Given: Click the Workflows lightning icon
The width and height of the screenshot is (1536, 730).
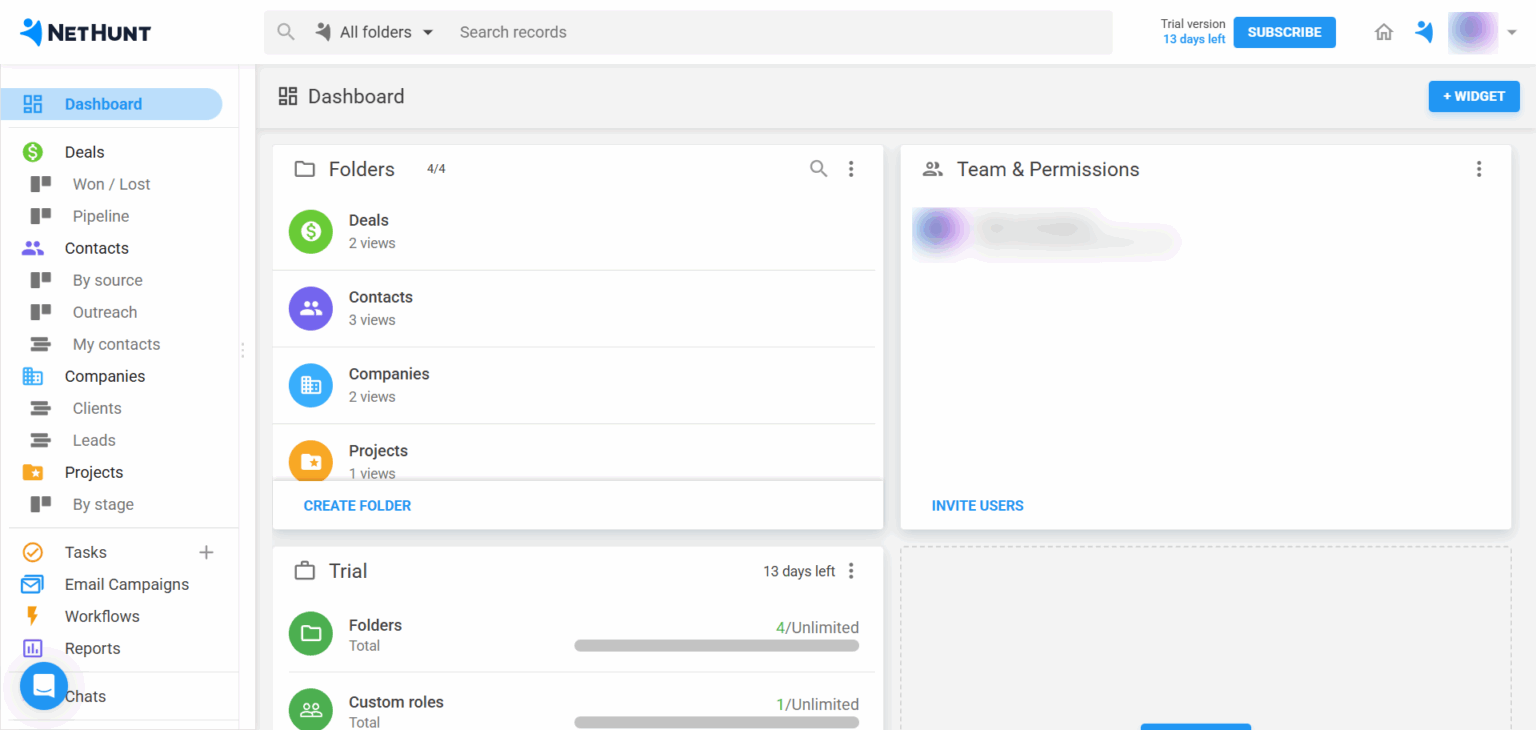Looking at the screenshot, I should click(x=33, y=616).
